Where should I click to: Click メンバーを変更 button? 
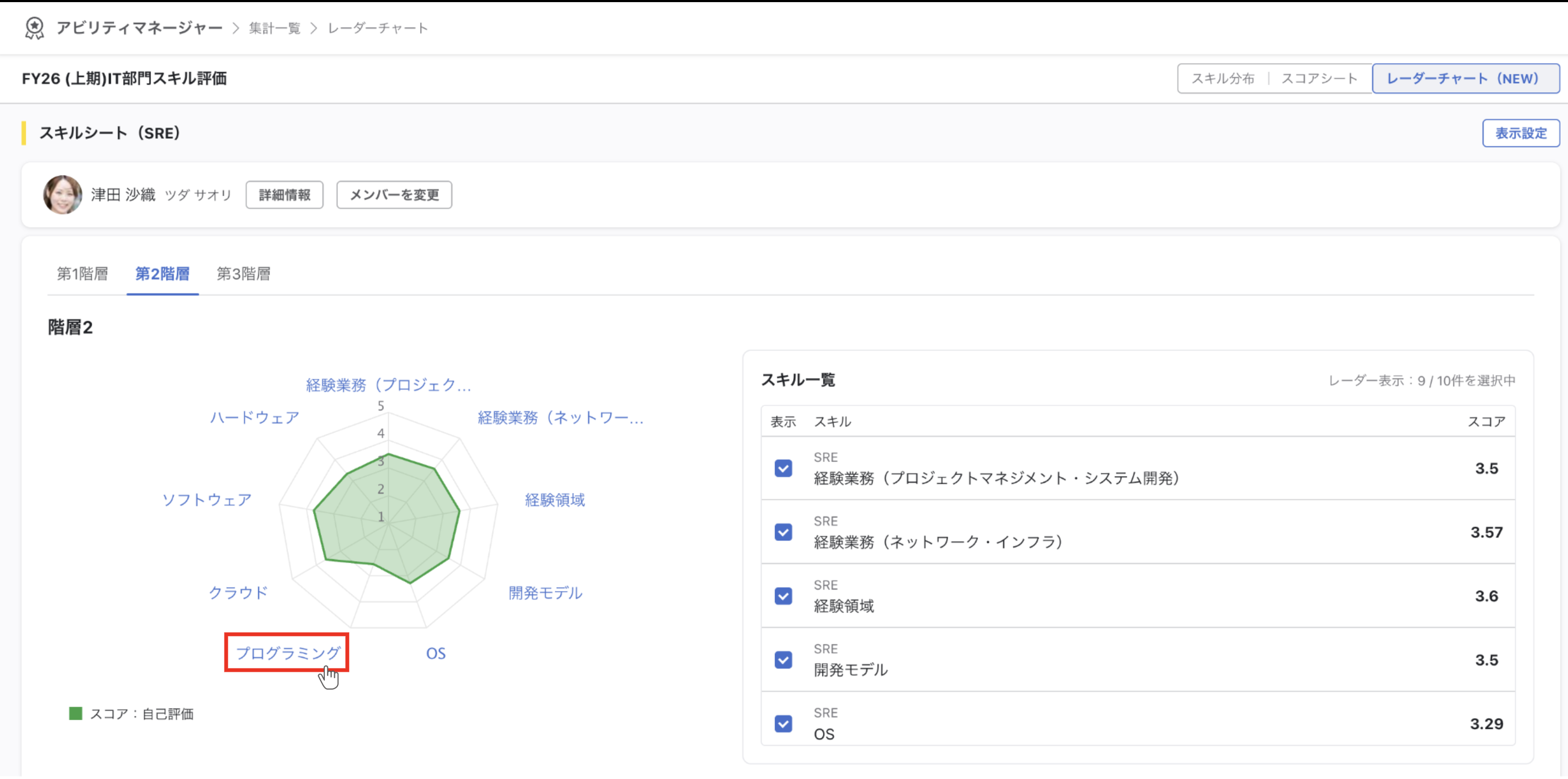coord(394,195)
